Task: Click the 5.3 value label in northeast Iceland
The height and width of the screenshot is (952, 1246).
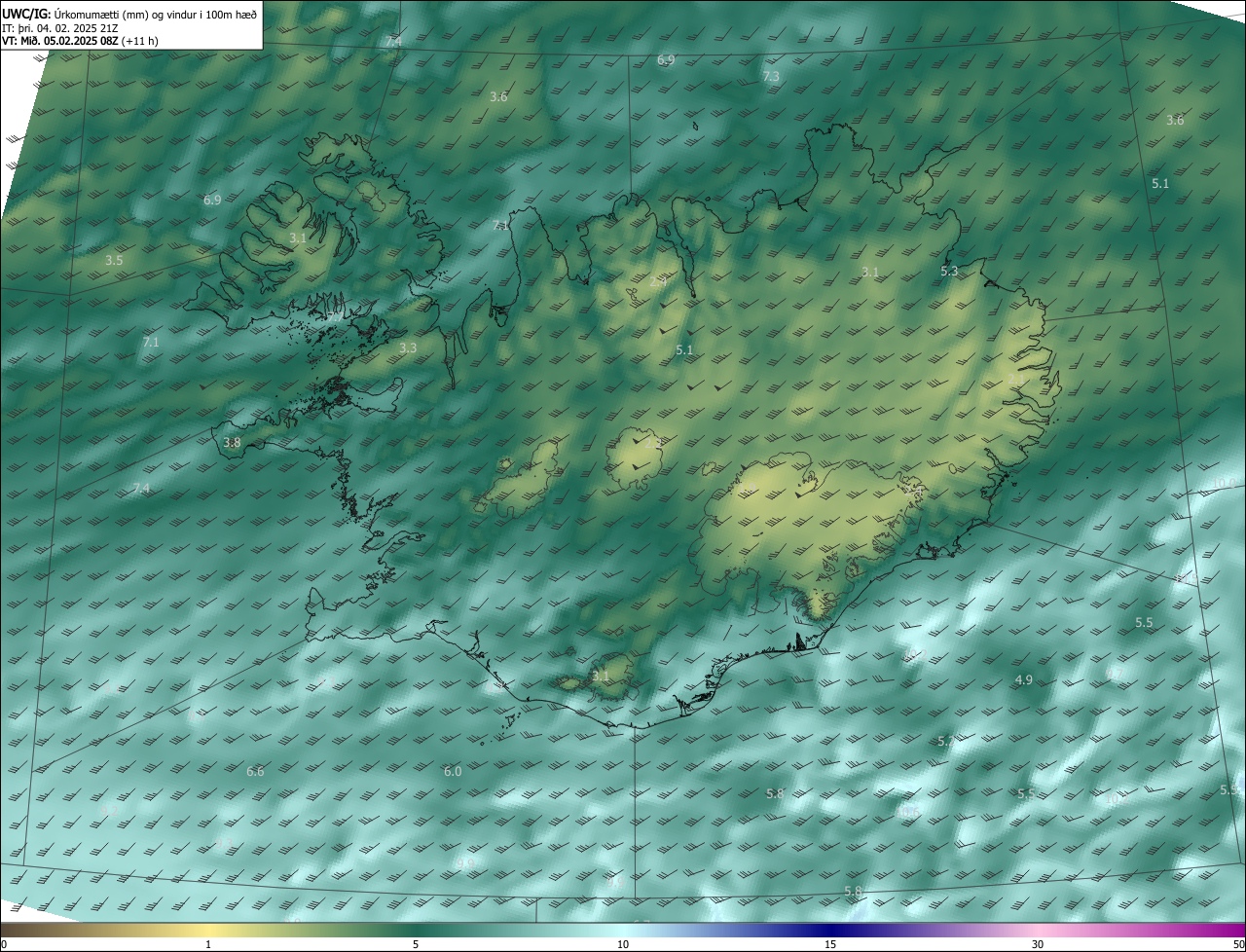Action: (x=949, y=272)
